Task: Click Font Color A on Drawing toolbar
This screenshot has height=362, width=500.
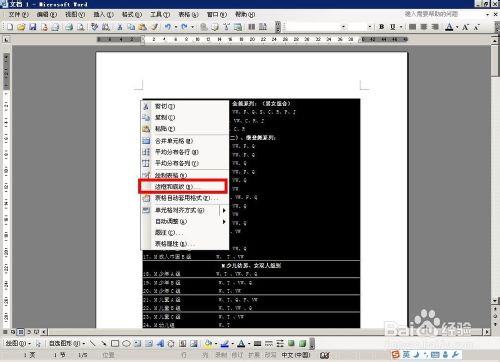Action: 241,343
